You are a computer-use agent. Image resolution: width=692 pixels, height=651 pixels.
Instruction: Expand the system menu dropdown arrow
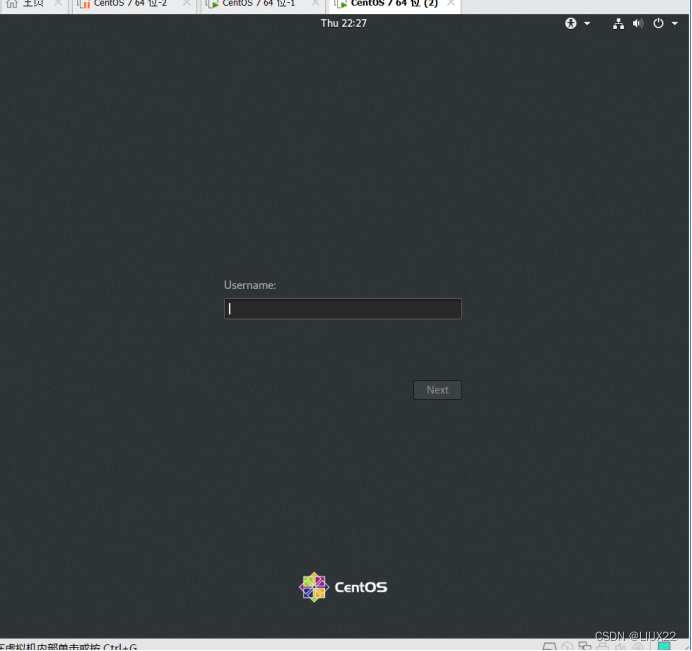click(674, 23)
